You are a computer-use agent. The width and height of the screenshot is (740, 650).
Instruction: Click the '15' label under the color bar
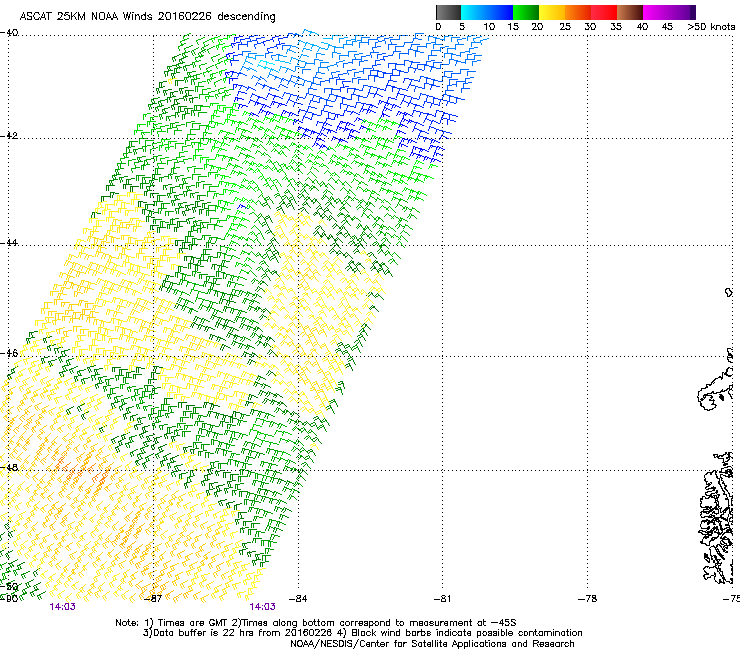pyautogui.click(x=513, y=27)
